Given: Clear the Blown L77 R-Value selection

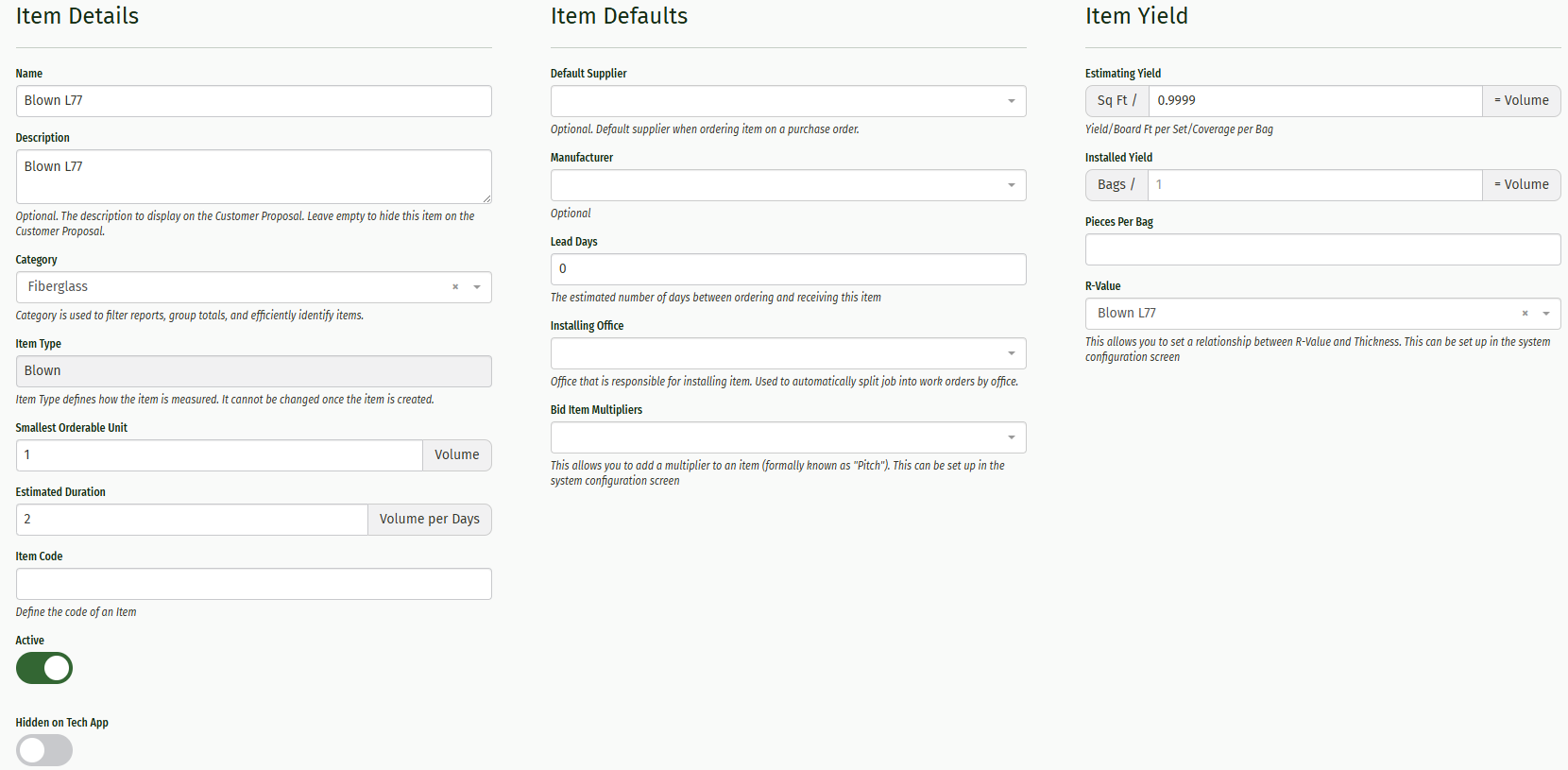Looking at the screenshot, I should click(x=1525, y=314).
